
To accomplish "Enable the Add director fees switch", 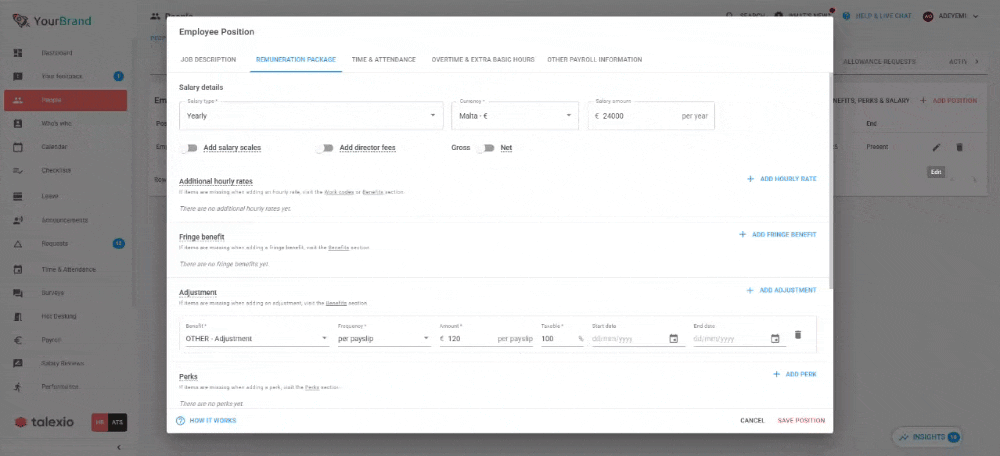I will (x=325, y=148).
